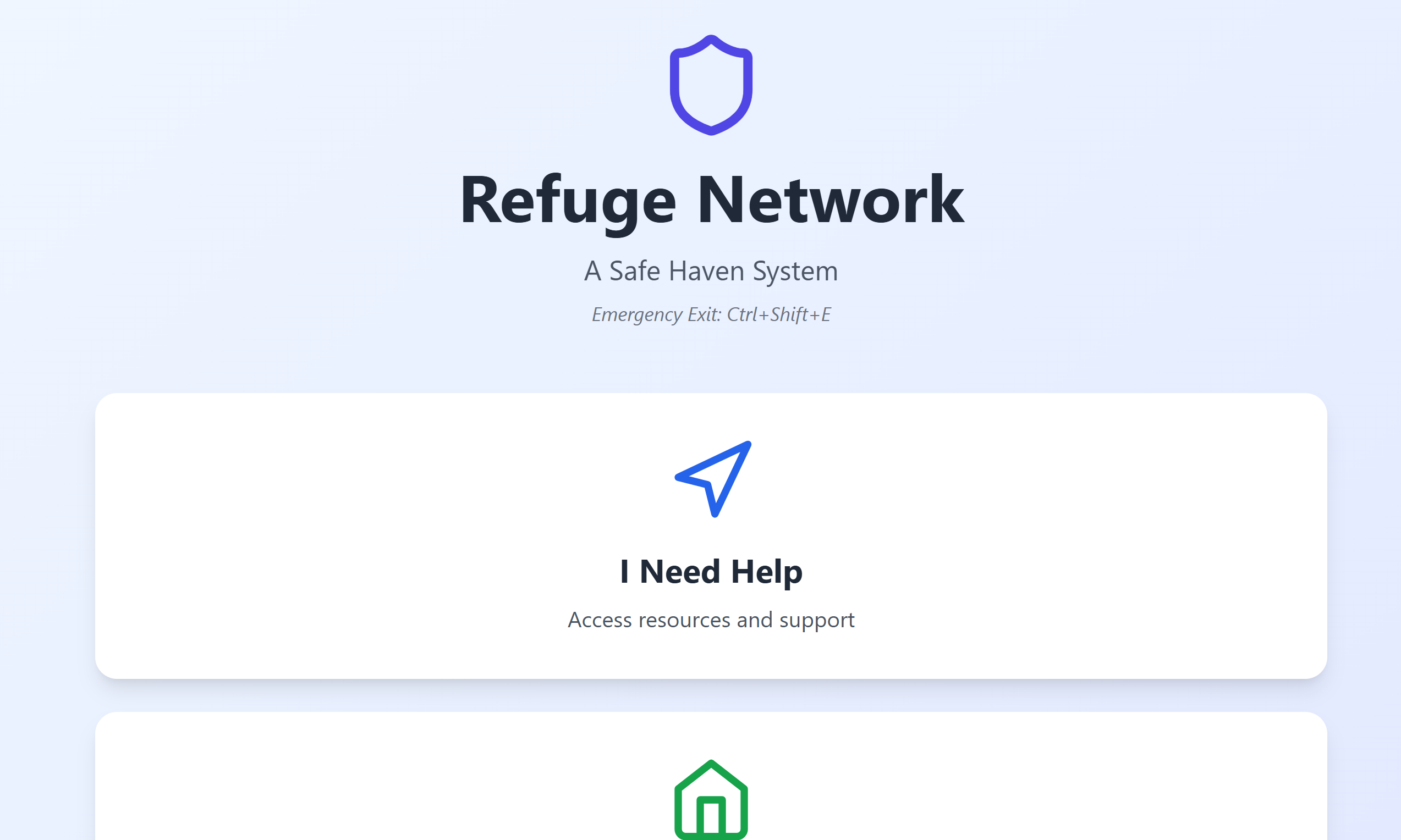Click the word "Emergency" below the subtitle
This screenshot has height=840, width=1401.
pos(637,314)
